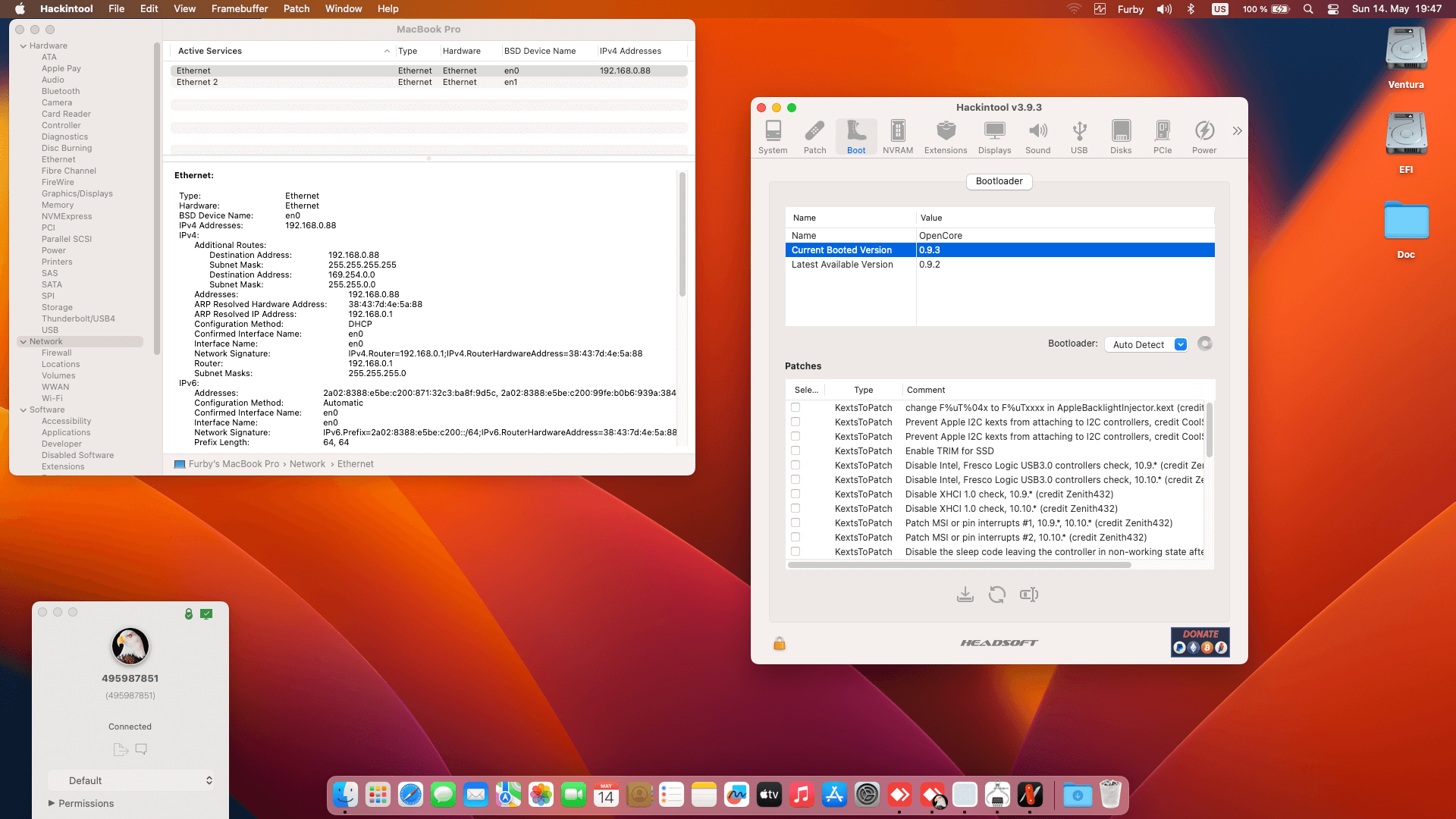1456x819 pixels.
Task: Expand the Permissions disclosure triangle
Action: click(52, 803)
